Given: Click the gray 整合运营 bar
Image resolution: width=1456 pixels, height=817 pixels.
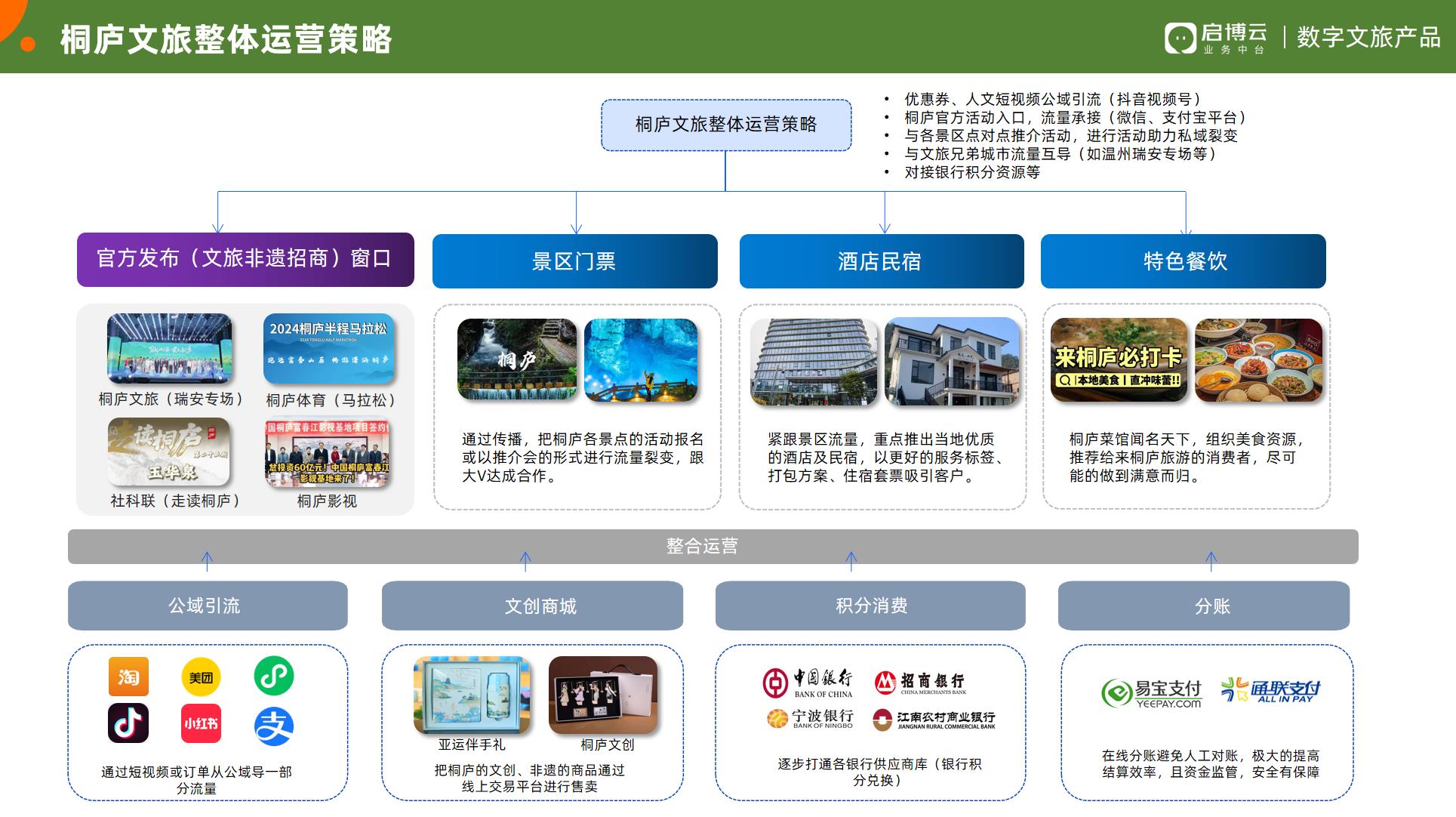Looking at the screenshot, I should pyautogui.click(x=713, y=546).
